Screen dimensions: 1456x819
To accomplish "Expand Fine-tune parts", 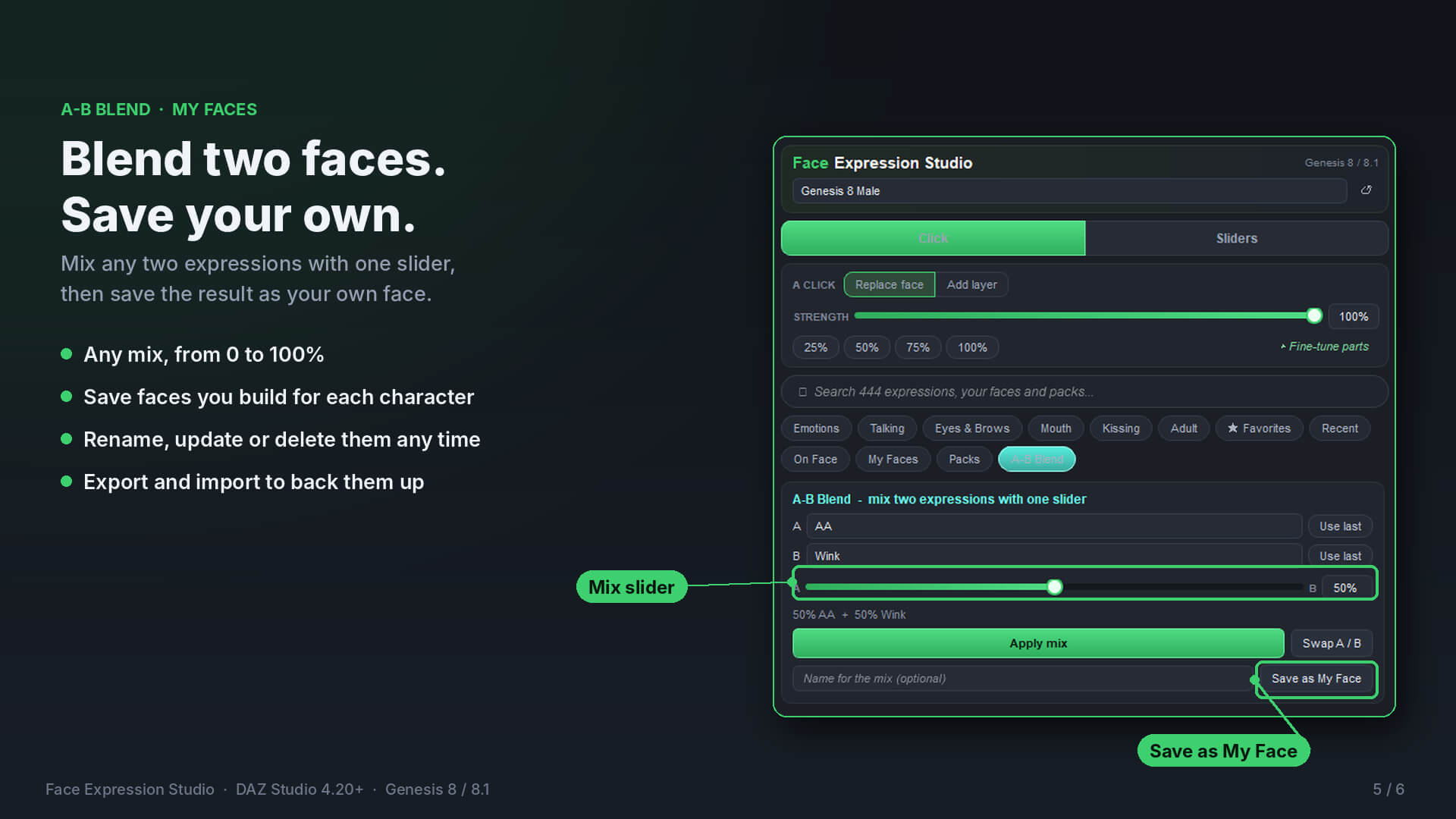I will click(1324, 347).
